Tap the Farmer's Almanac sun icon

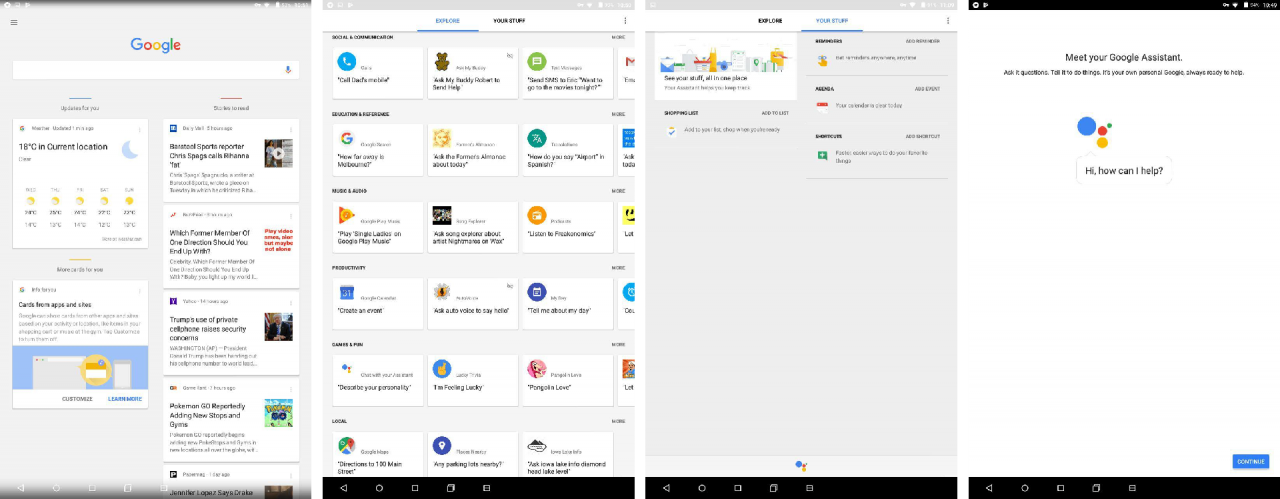[441, 138]
